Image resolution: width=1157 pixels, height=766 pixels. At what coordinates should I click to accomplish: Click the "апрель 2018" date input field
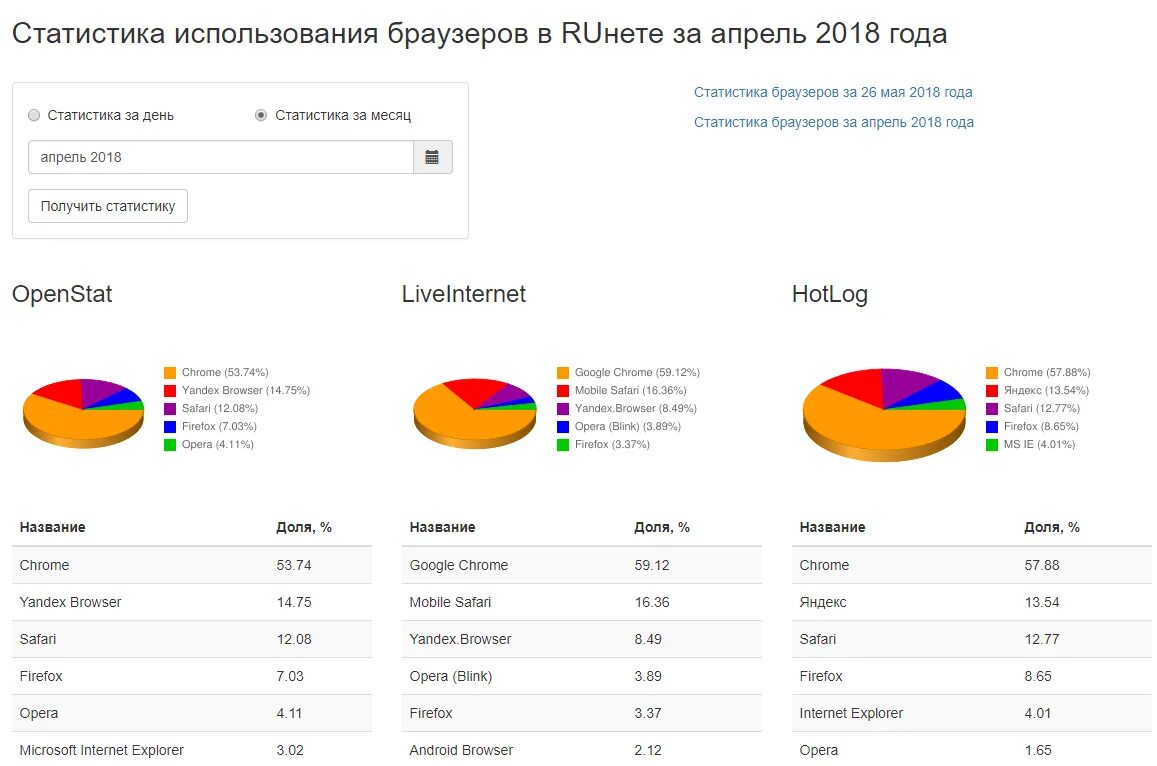pyautogui.click(x=221, y=157)
